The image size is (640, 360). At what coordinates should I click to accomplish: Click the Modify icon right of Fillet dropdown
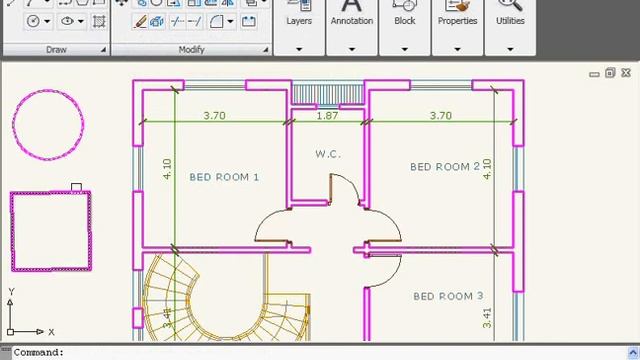(x=249, y=21)
